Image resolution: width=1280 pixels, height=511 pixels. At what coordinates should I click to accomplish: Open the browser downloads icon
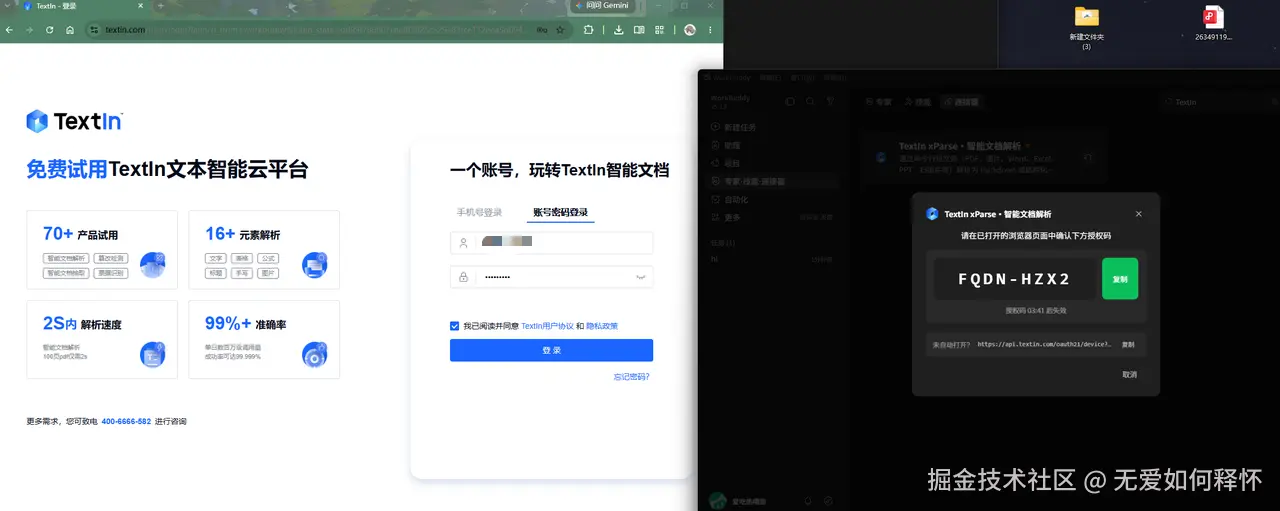tap(620, 30)
